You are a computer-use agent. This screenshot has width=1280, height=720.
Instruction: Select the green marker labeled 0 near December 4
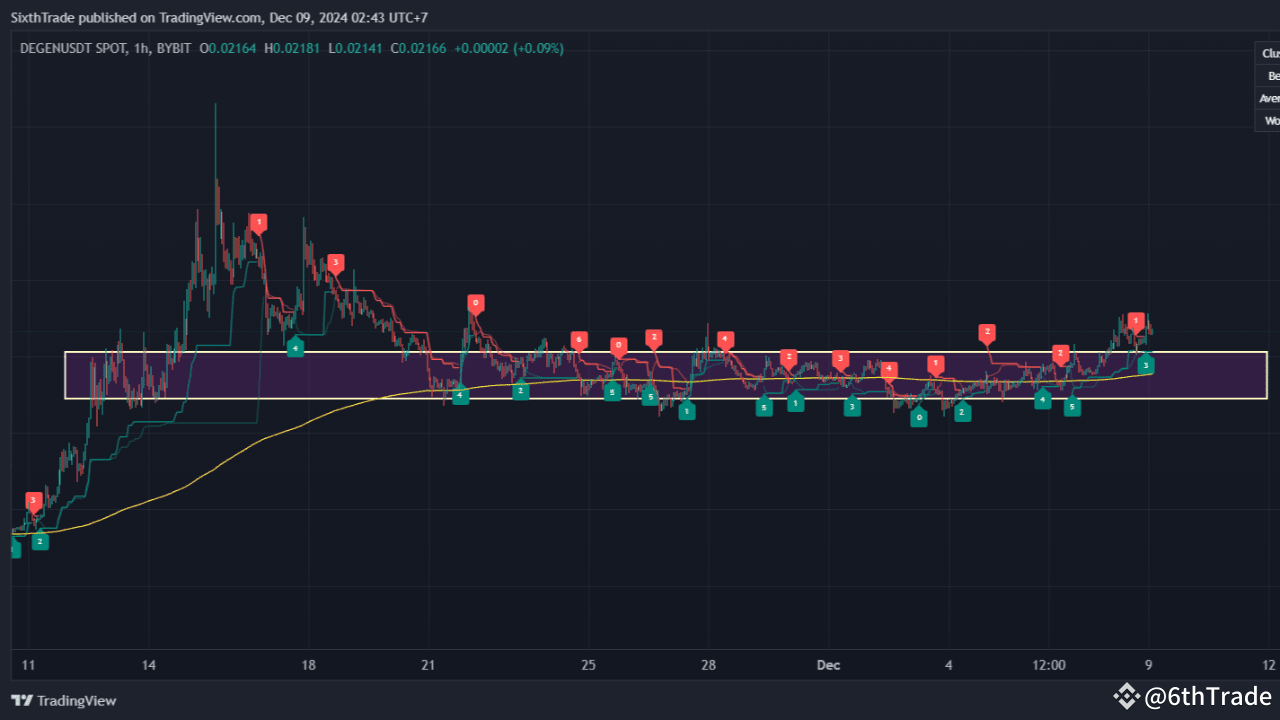pos(919,417)
